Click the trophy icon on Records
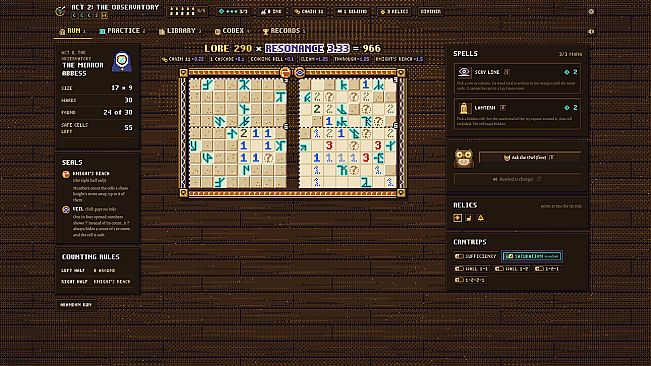The image size is (651, 366). [266, 32]
